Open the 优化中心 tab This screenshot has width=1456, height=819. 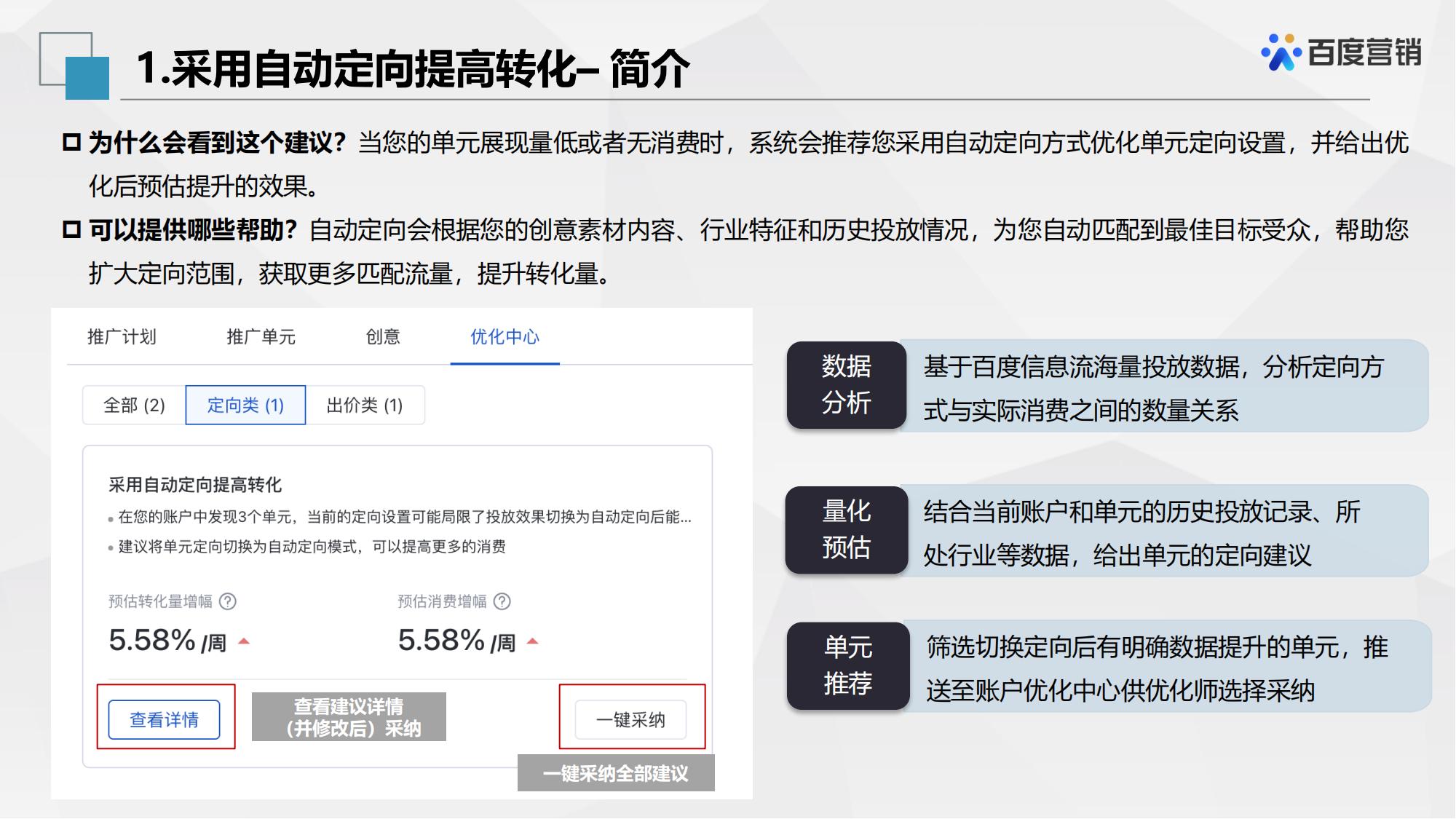click(x=505, y=337)
